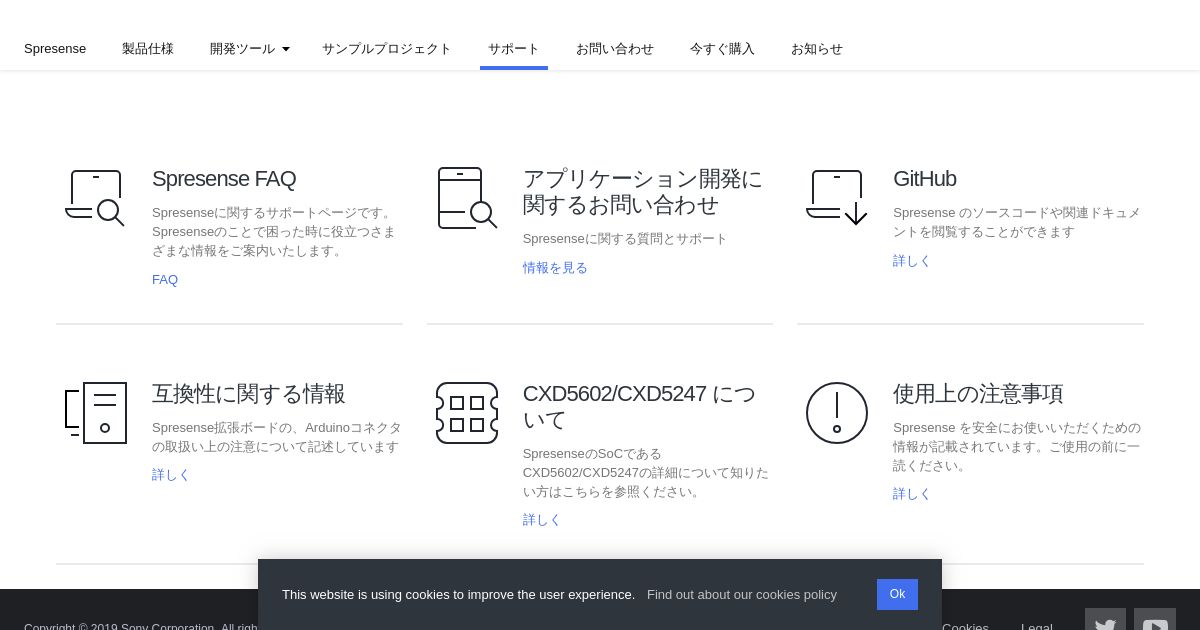Click the 互換性に関する情報 heading
1200x630 pixels.
click(x=249, y=394)
